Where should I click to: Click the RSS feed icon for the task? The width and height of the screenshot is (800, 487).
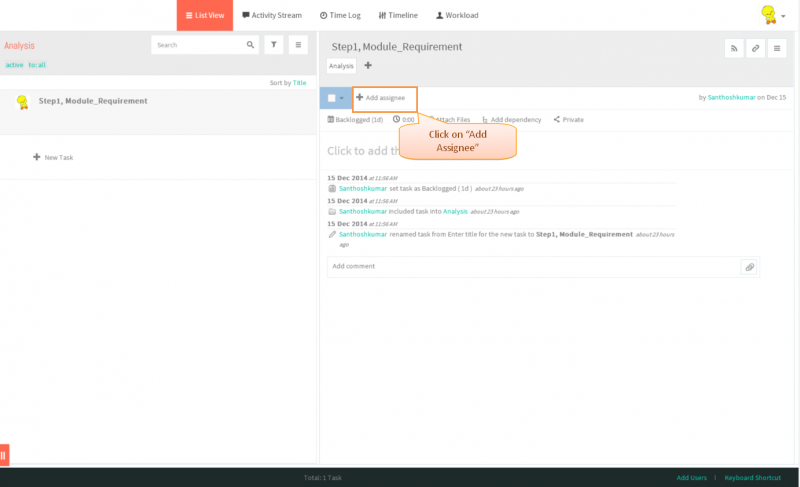pos(734,48)
